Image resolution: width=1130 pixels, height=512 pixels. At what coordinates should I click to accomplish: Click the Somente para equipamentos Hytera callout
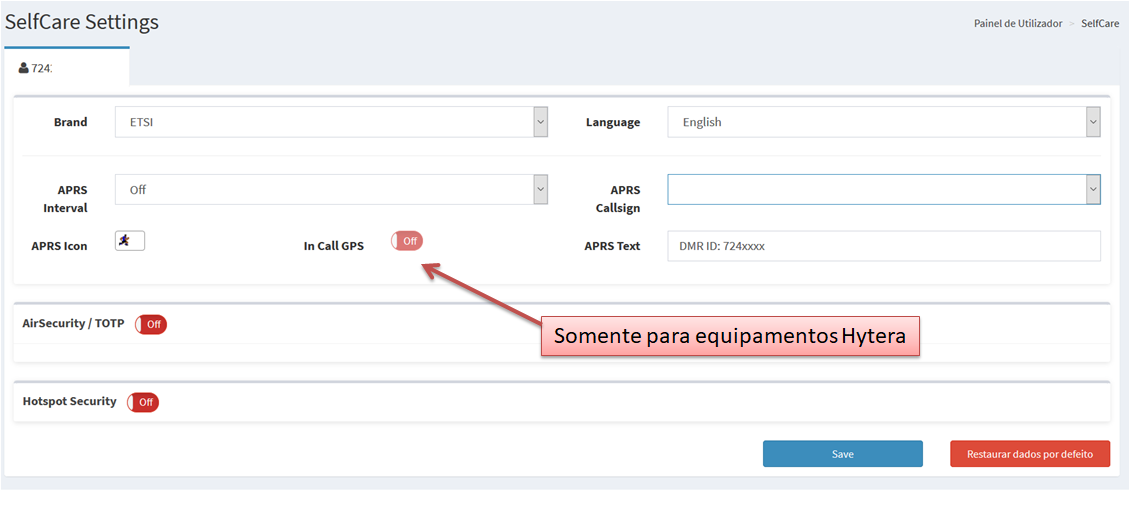730,336
